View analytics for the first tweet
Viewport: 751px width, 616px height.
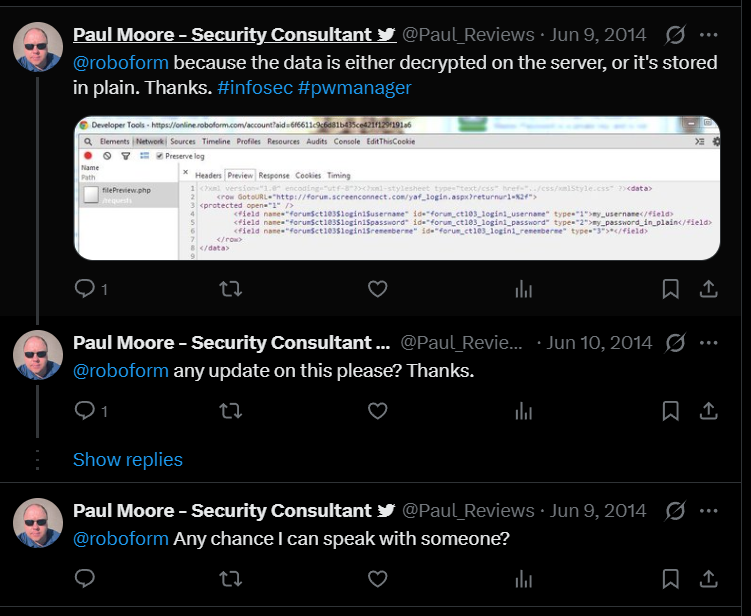click(523, 289)
